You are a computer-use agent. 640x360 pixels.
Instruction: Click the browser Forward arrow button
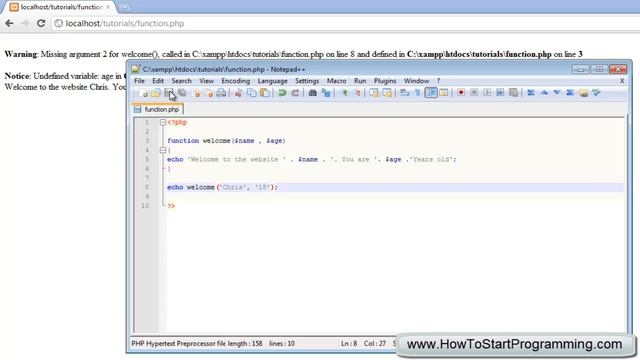coord(25,23)
